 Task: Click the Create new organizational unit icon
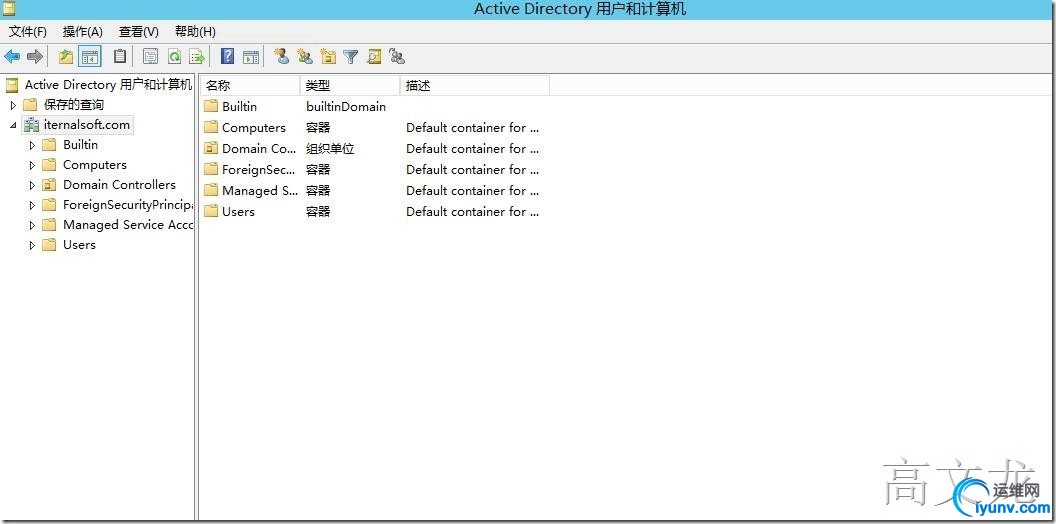tap(328, 57)
